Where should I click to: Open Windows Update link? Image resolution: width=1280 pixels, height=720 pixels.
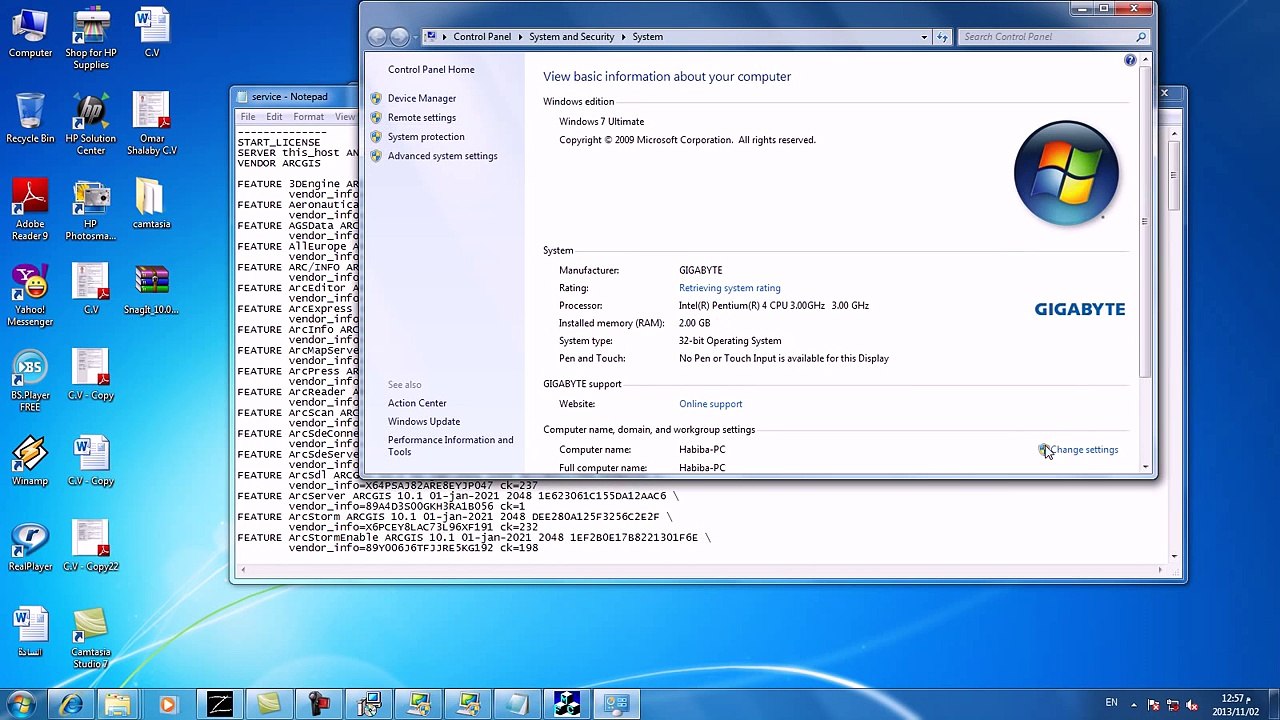point(424,422)
